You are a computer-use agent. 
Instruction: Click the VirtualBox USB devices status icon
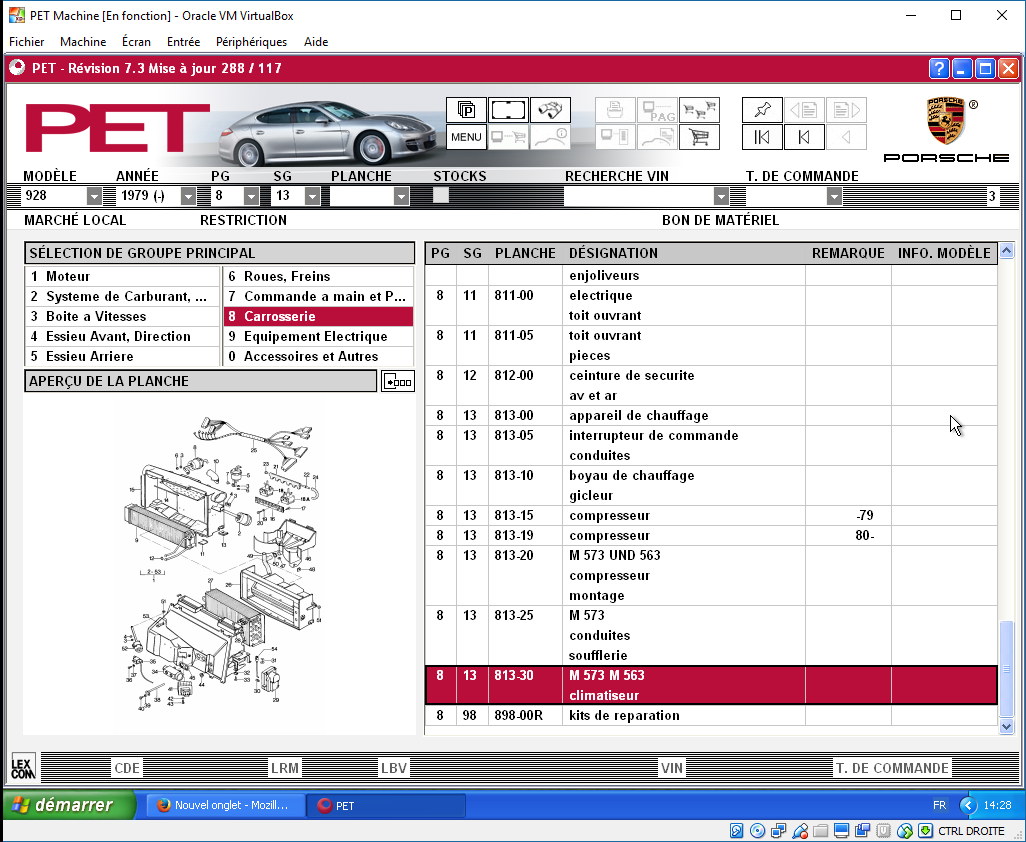(x=800, y=831)
